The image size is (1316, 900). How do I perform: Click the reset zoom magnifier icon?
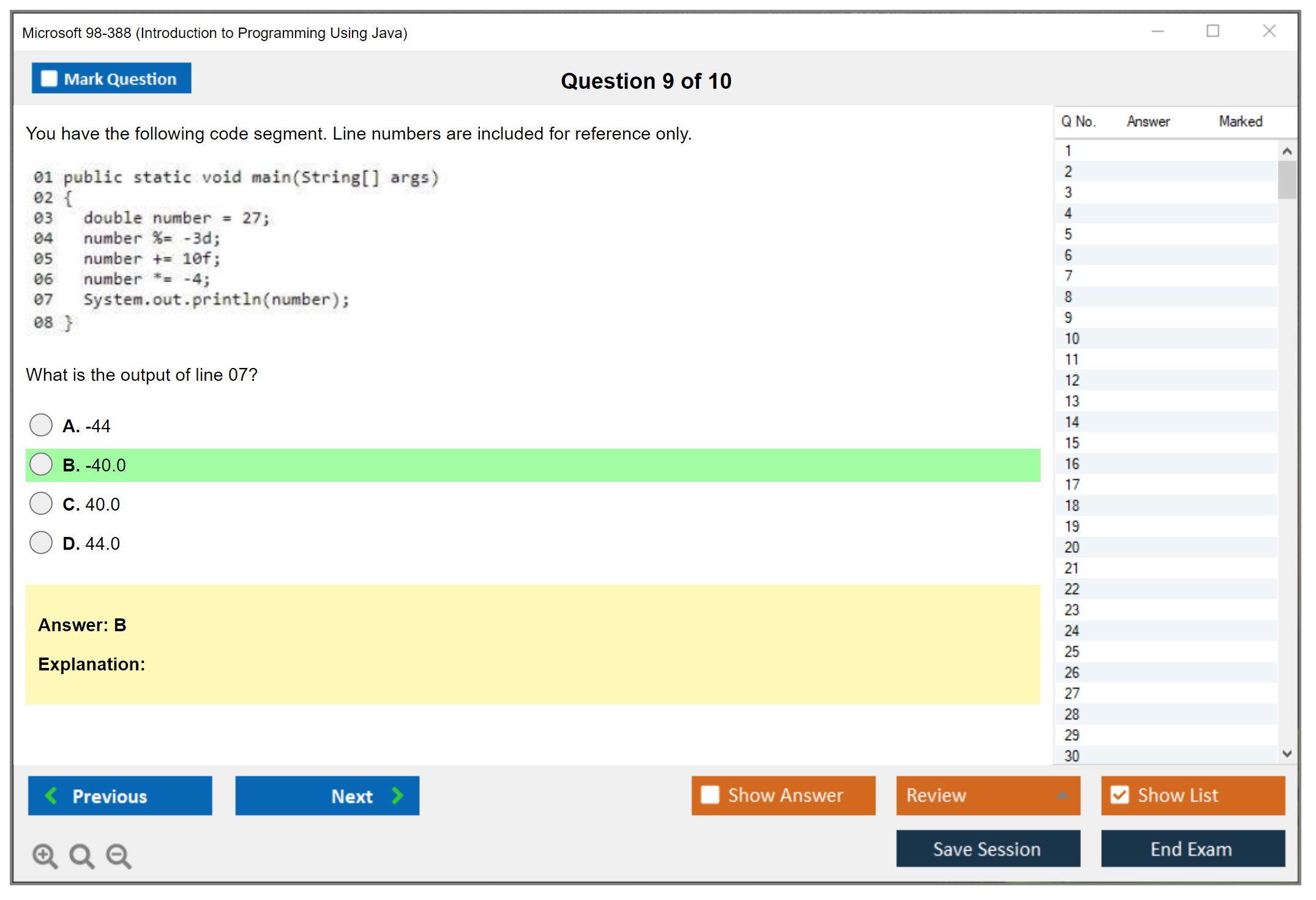[x=81, y=855]
